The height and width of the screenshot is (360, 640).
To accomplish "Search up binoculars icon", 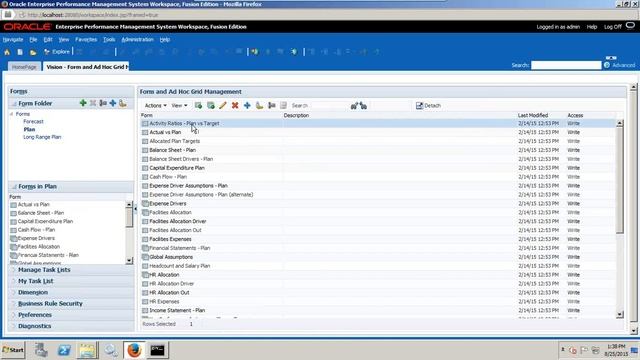I will 354,106.
